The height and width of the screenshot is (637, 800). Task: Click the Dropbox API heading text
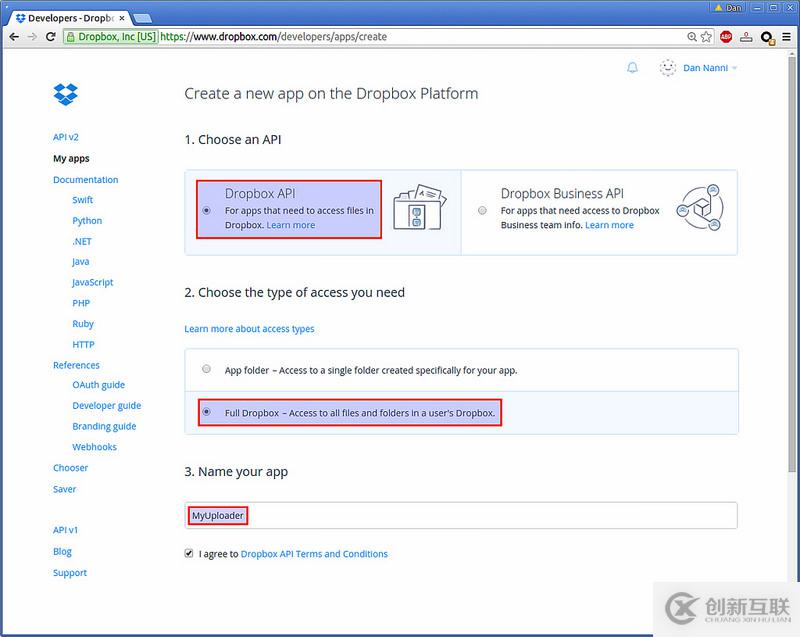(260, 194)
